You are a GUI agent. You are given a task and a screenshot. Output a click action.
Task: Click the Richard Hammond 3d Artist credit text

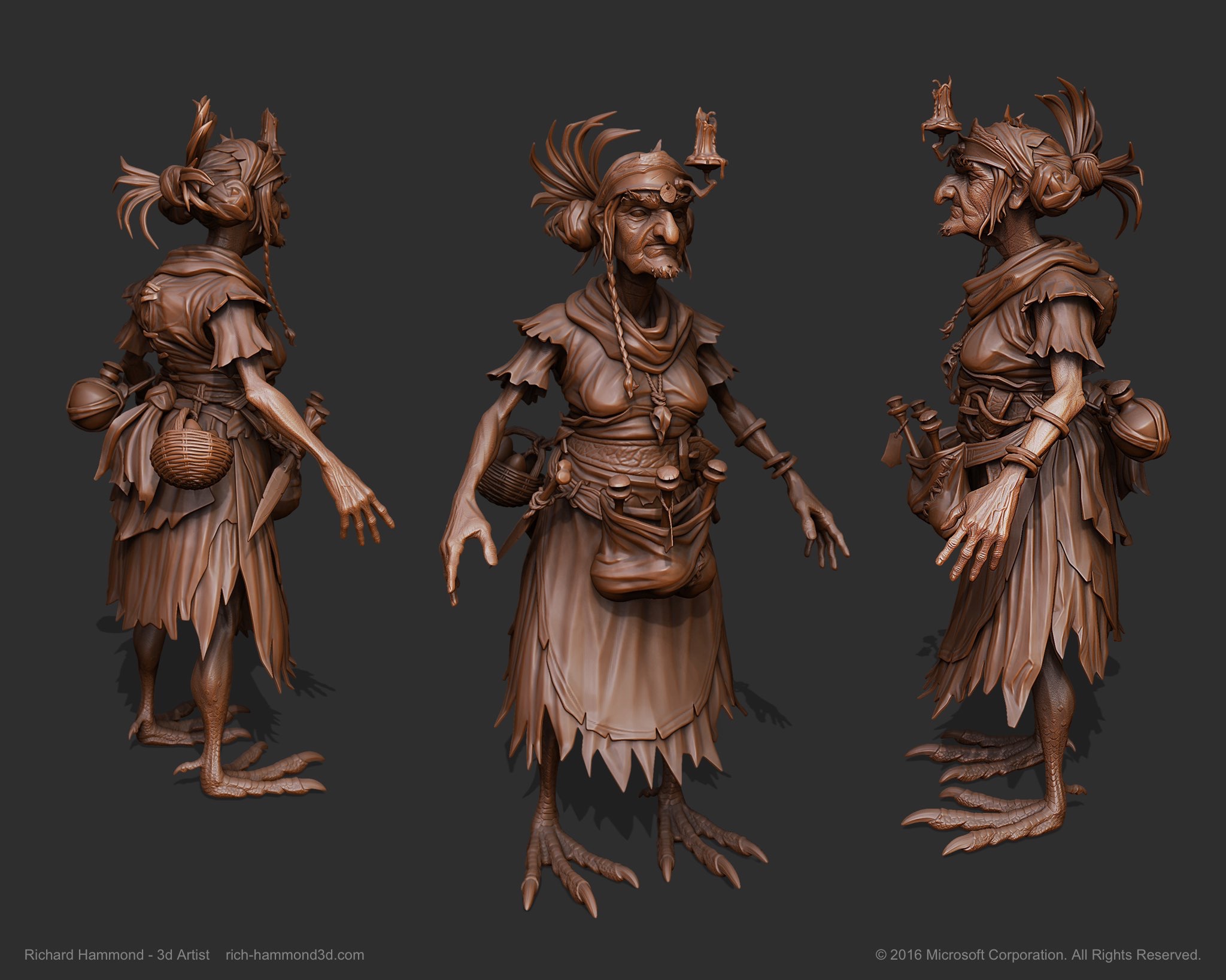pyautogui.click(x=117, y=955)
